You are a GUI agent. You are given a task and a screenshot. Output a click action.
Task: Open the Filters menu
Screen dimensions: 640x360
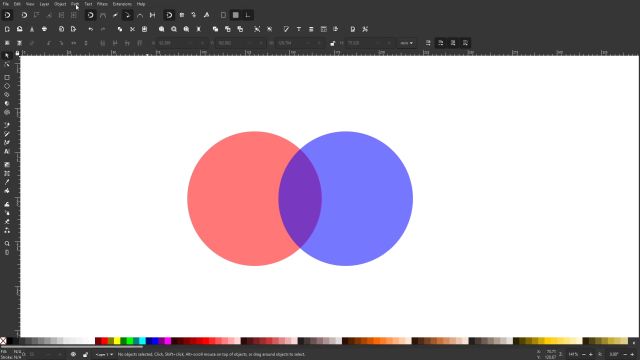(102, 4)
